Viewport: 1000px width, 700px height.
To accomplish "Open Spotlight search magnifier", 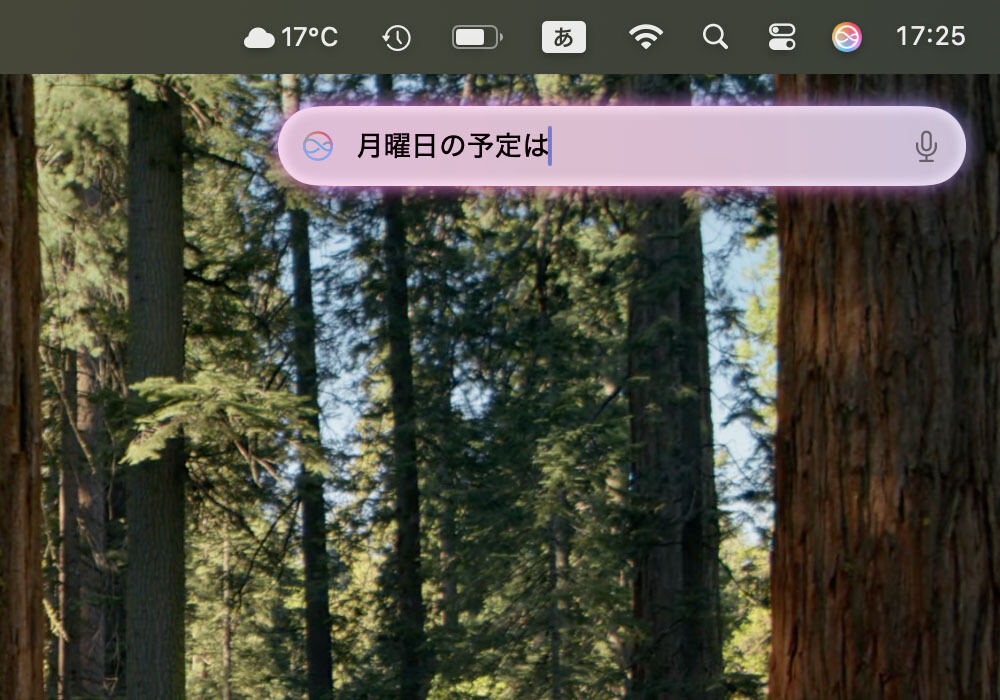I will [x=715, y=37].
